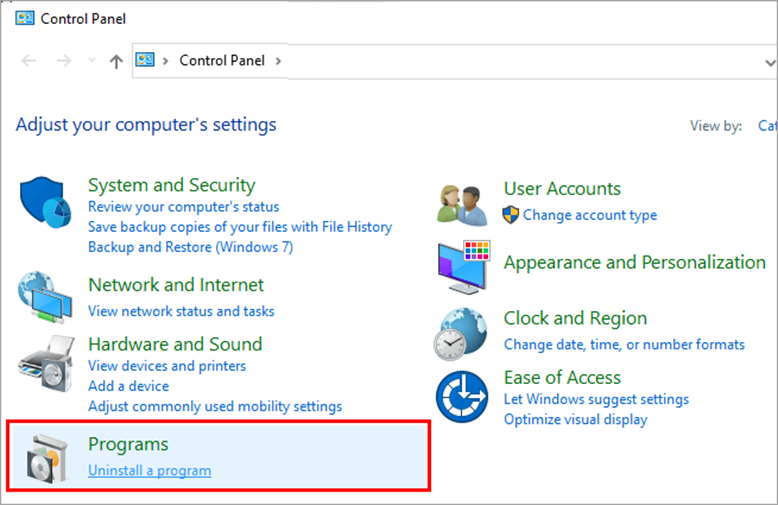This screenshot has height=505, width=778.
Task: Click the address bar Control Panel icon
Action: coord(145,60)
